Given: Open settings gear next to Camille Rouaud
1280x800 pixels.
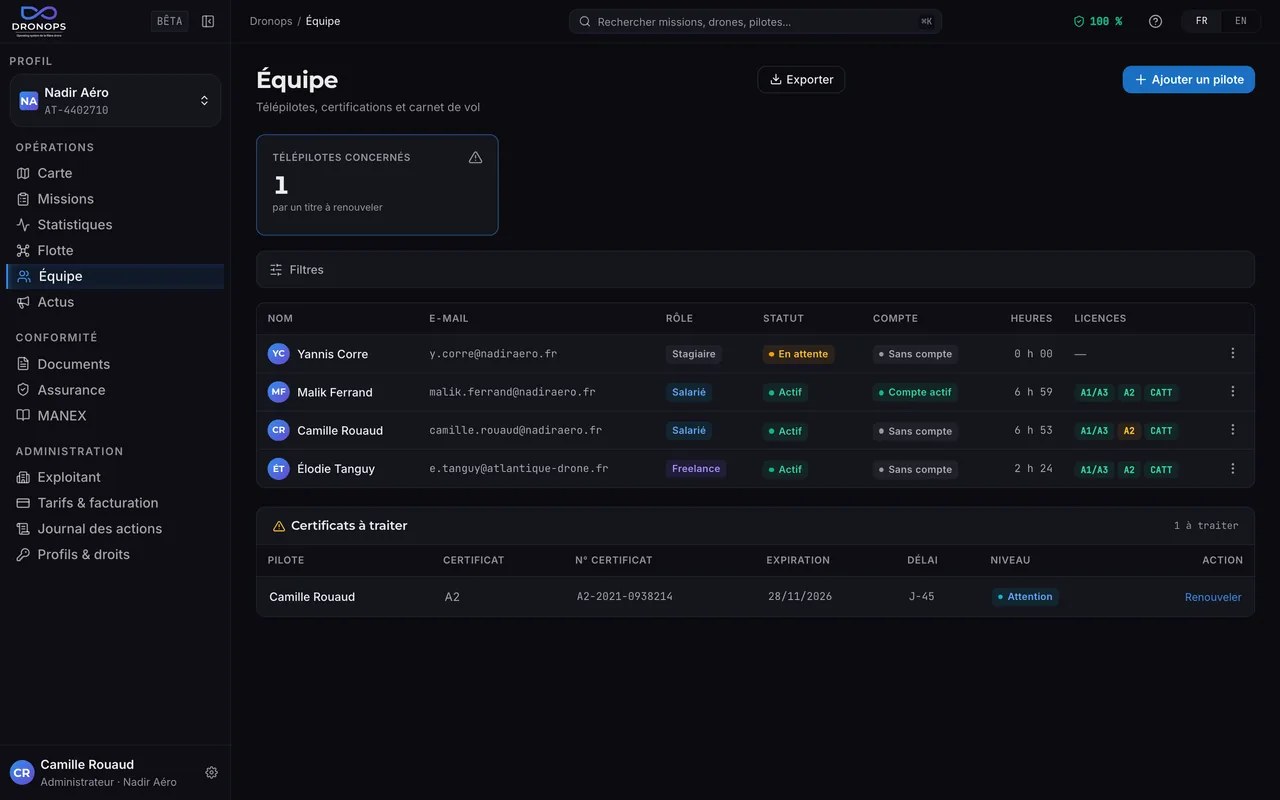Looking at the screenshot, I should (211, 773).
